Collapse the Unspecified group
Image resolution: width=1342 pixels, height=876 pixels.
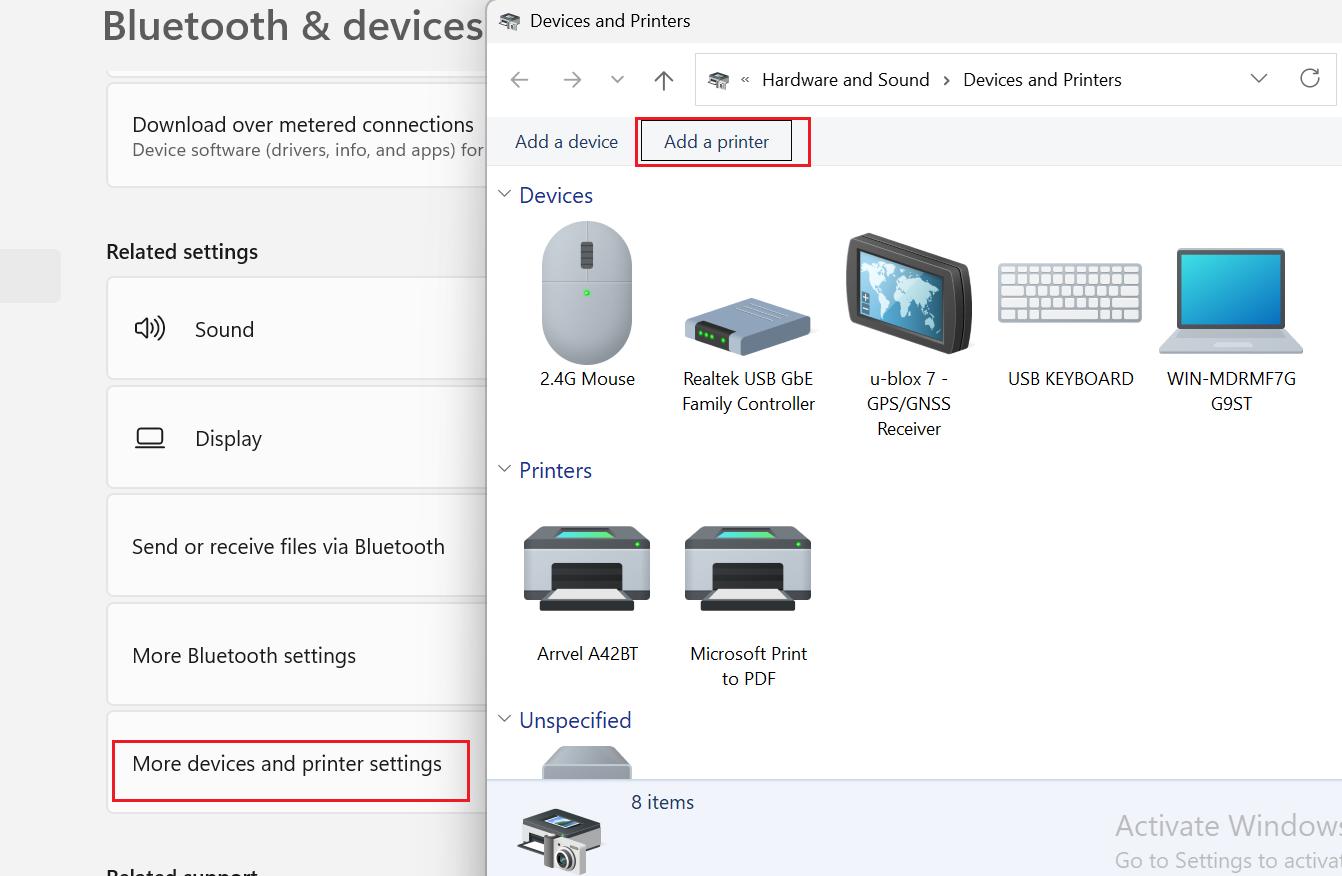coord(505,719)
